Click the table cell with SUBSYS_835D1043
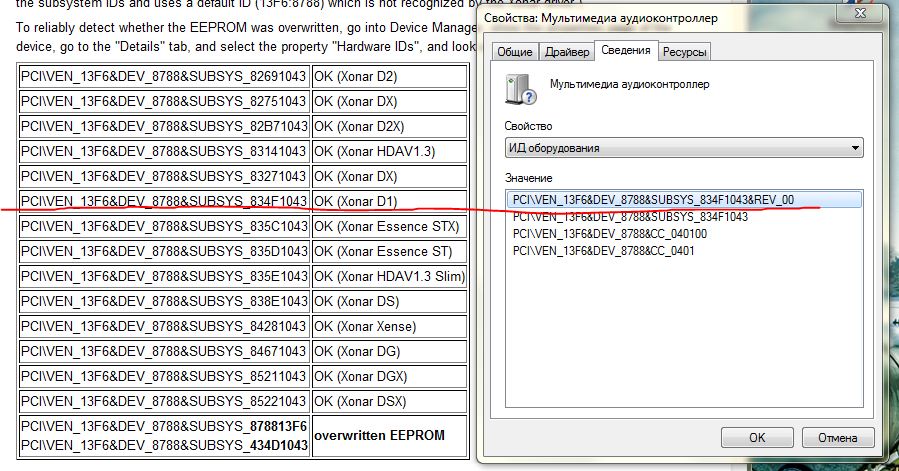This screenshot has width=899, height=471. 164,251
